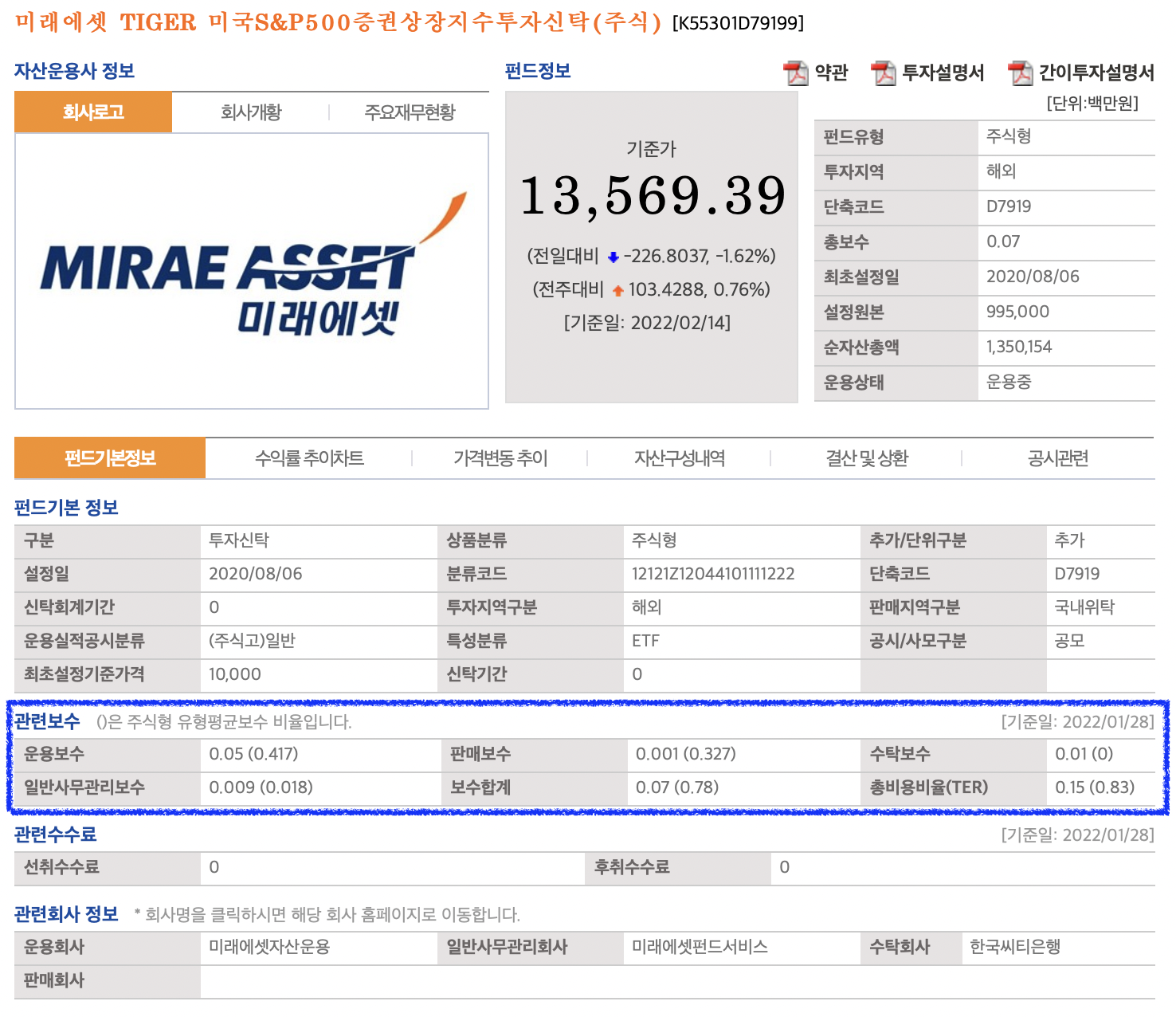Image resolution: width=1176 pixels, height=1017 pixels.
Task: Click 운용실적공시분류 value (주식고)일반
Action: point(252,641)
